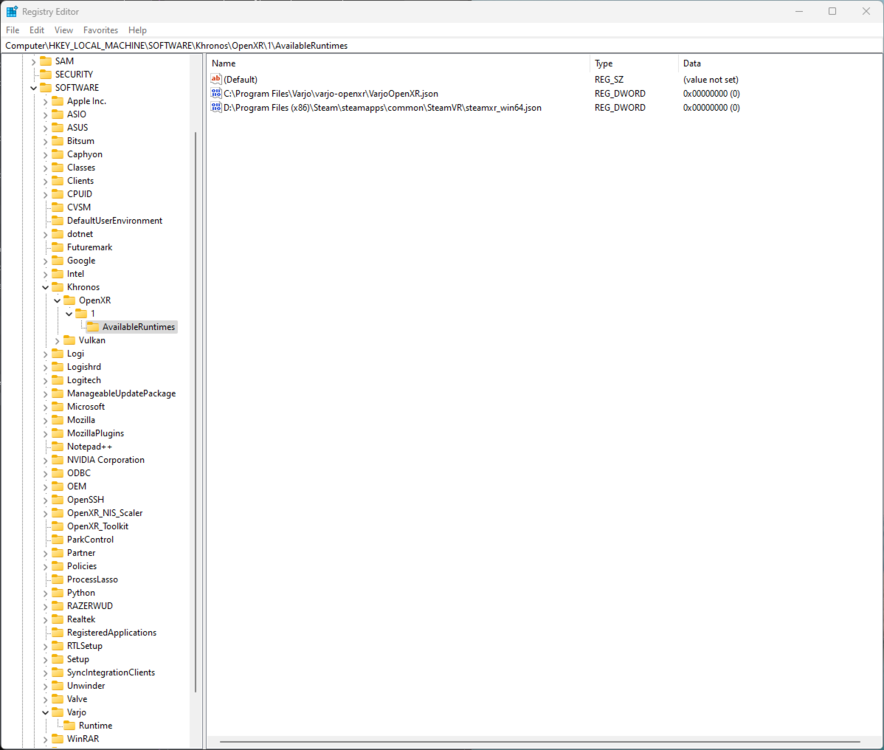Select the Notepad++ key label
This screenshot has width=884, height=750.
click(89, 447)
